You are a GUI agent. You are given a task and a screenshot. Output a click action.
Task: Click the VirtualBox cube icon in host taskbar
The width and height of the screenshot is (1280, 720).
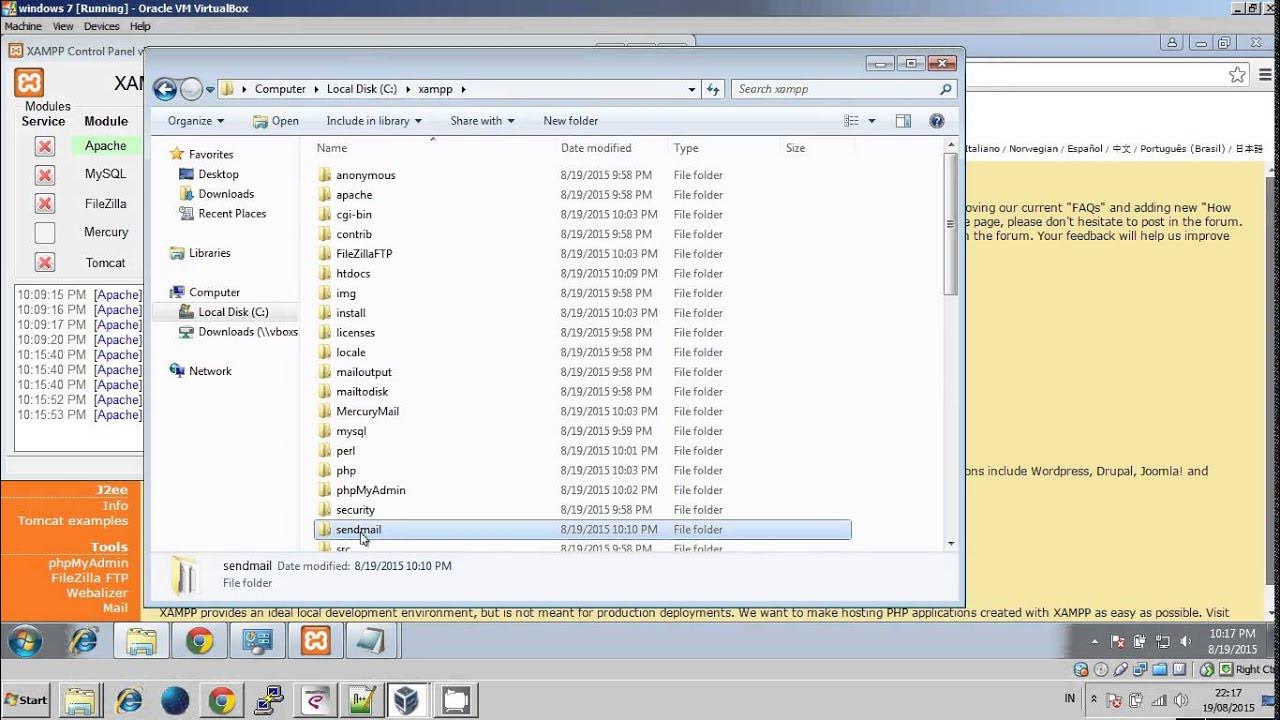pyautogui.click(x=406, y=700)
